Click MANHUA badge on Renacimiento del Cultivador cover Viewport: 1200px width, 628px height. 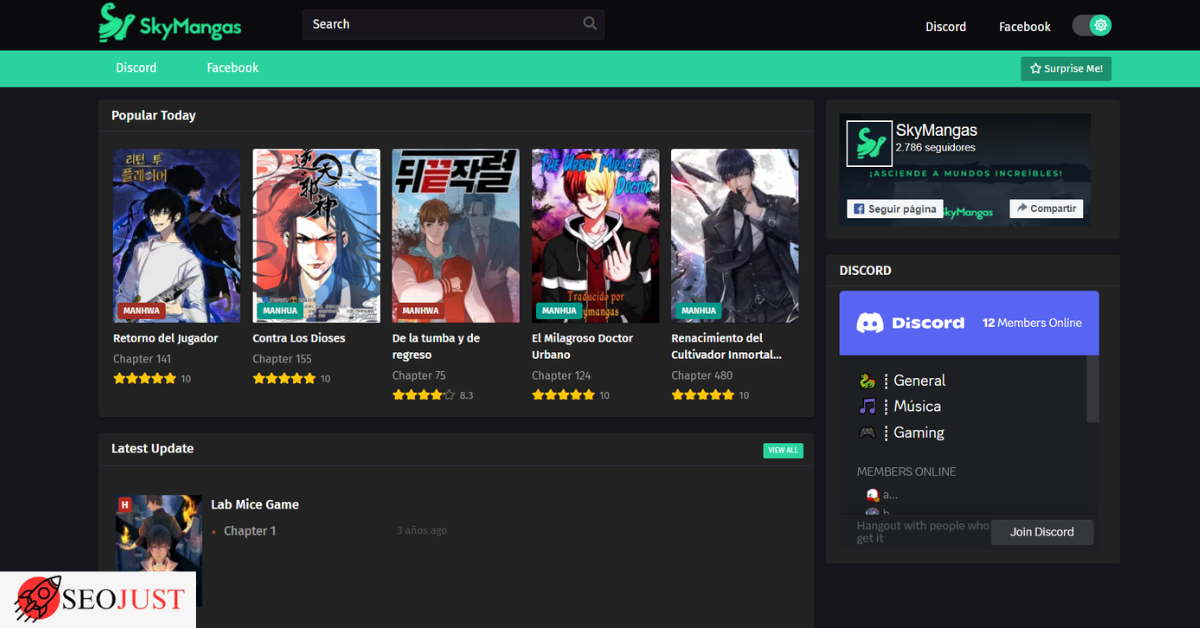pos(698,311)
